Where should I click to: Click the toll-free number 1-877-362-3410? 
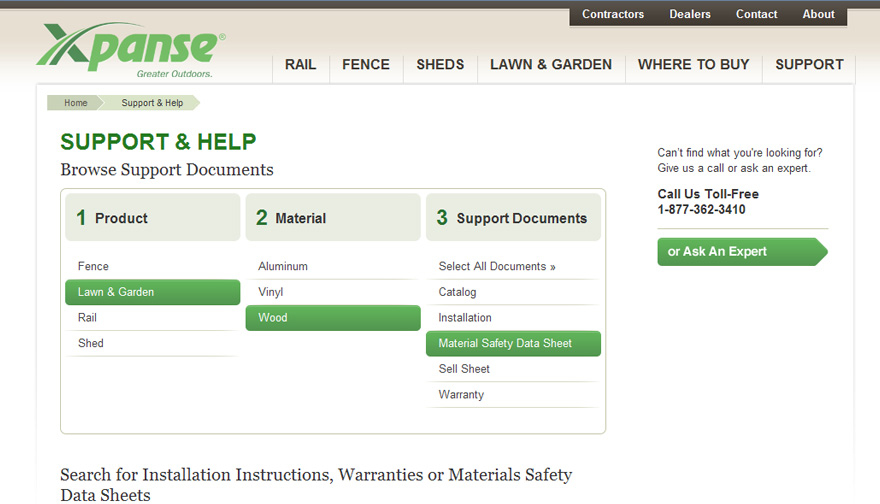[x=702, y=210]
